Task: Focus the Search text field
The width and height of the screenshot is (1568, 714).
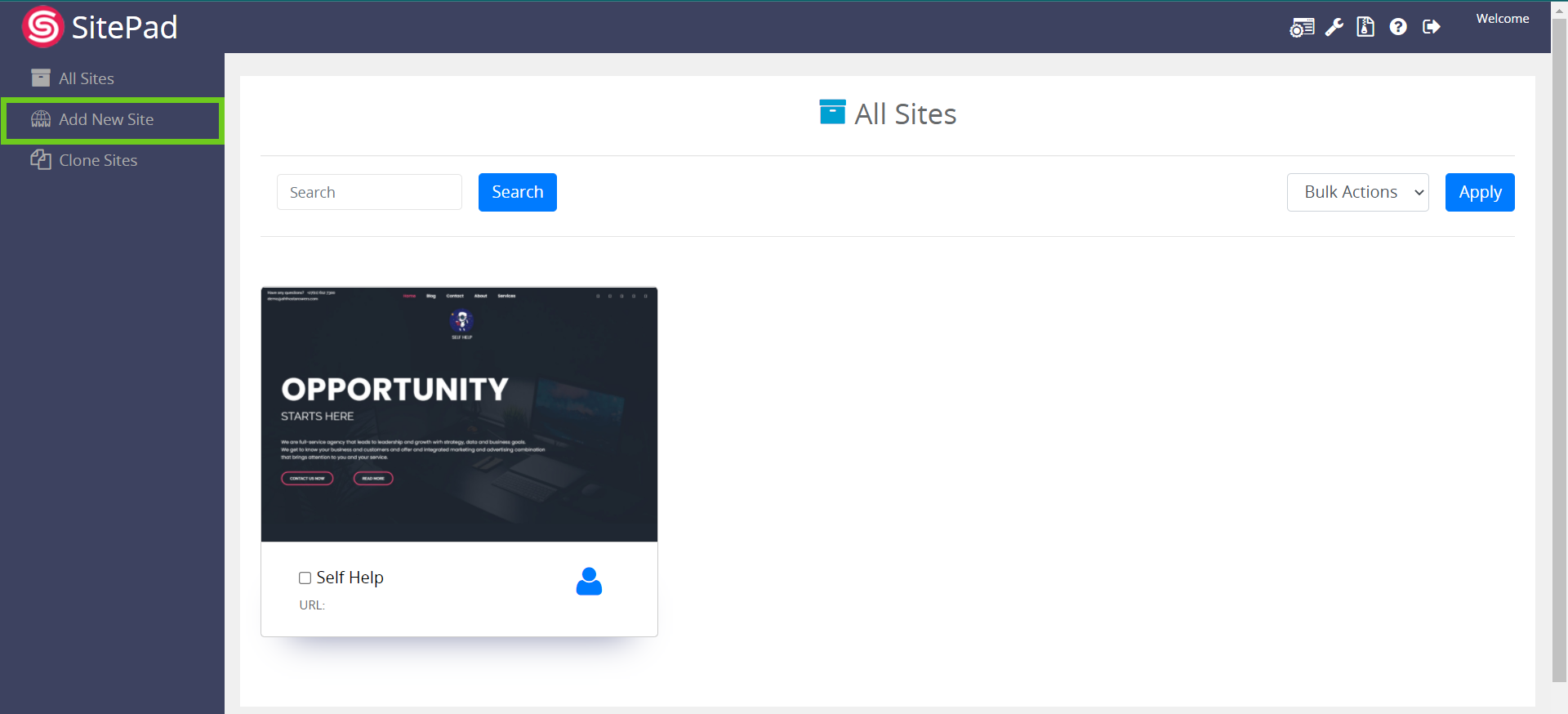Action: [x=369, y=192]
